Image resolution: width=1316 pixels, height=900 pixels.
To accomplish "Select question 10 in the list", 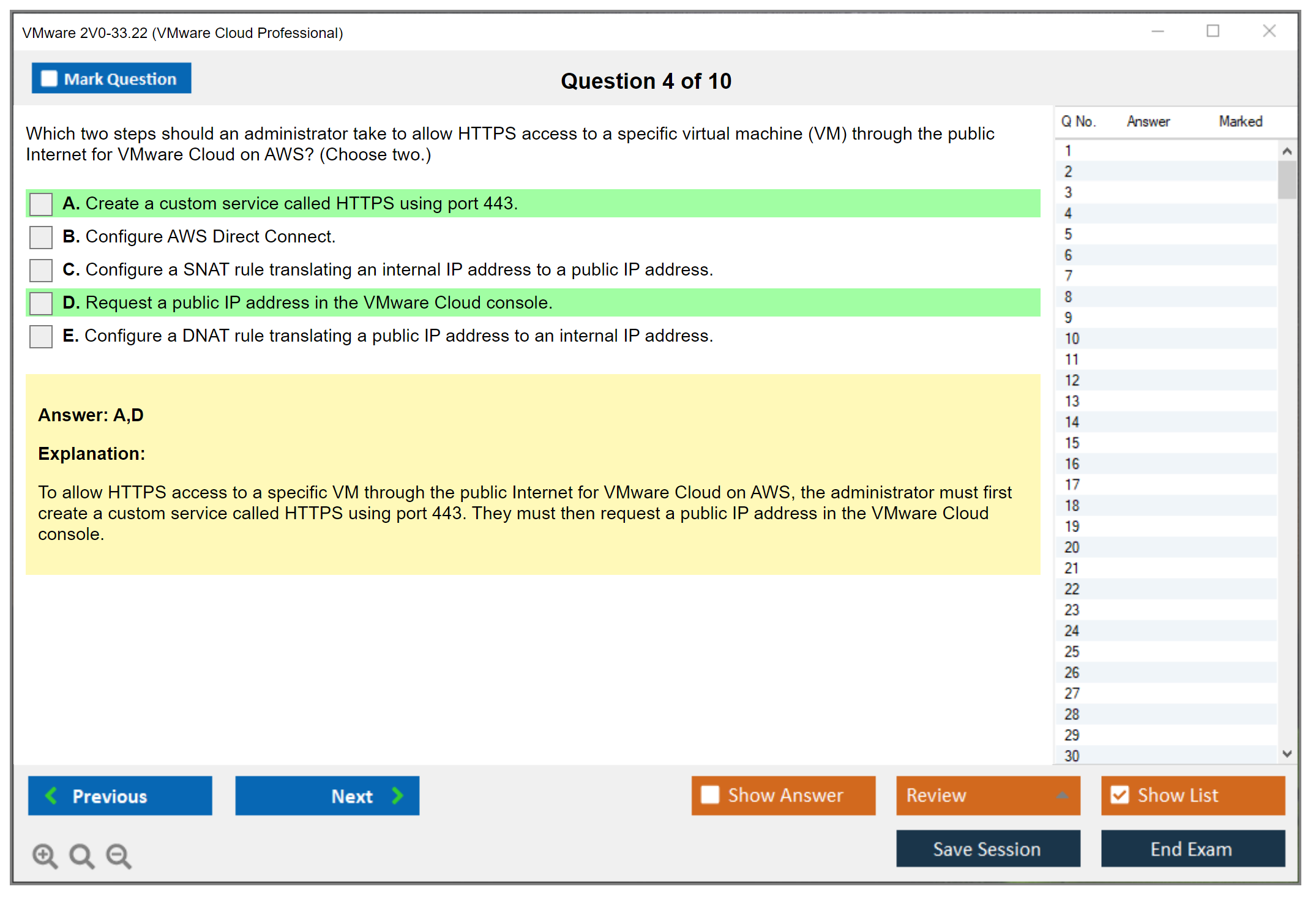I will 1072,339.
